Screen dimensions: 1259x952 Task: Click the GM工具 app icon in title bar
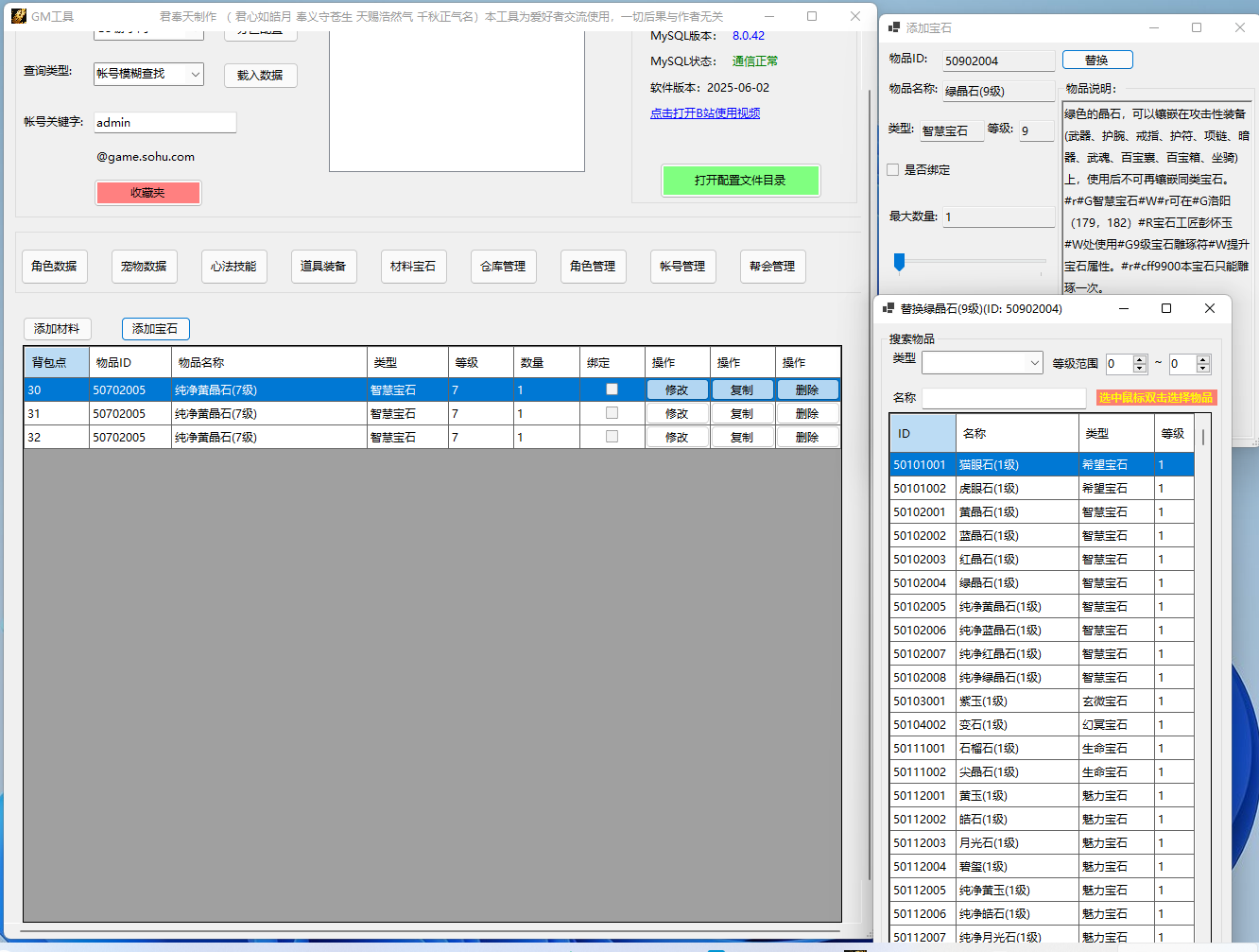tap(18, 16)
